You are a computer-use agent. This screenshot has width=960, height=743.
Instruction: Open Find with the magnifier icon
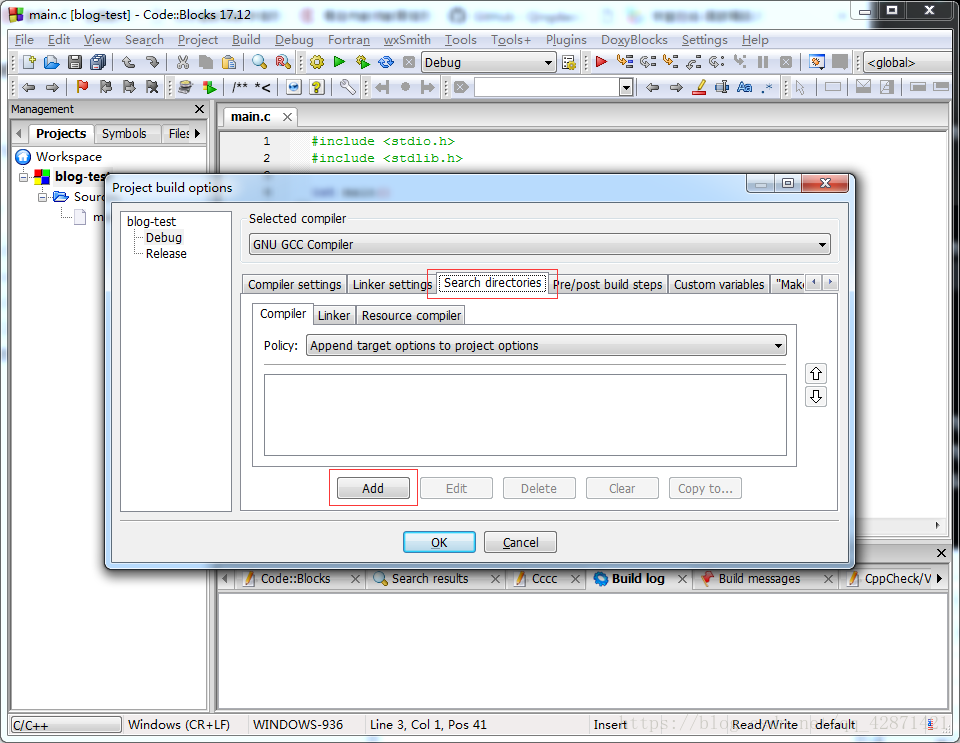click(260, 62)
